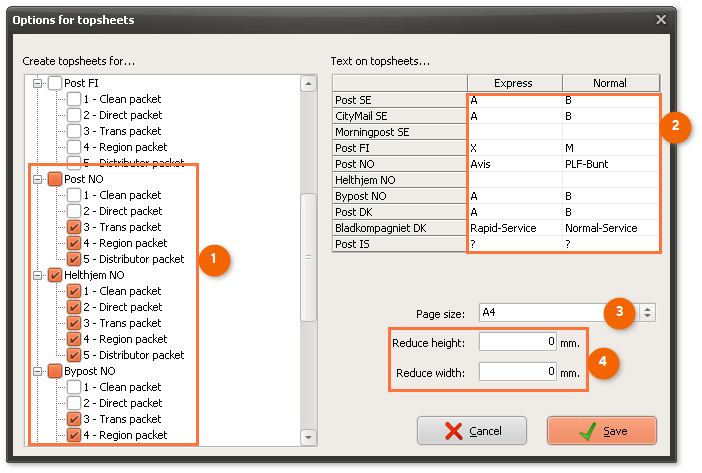
Task: Select the Morningpost SE Express cell
Action: coord(514,132)
